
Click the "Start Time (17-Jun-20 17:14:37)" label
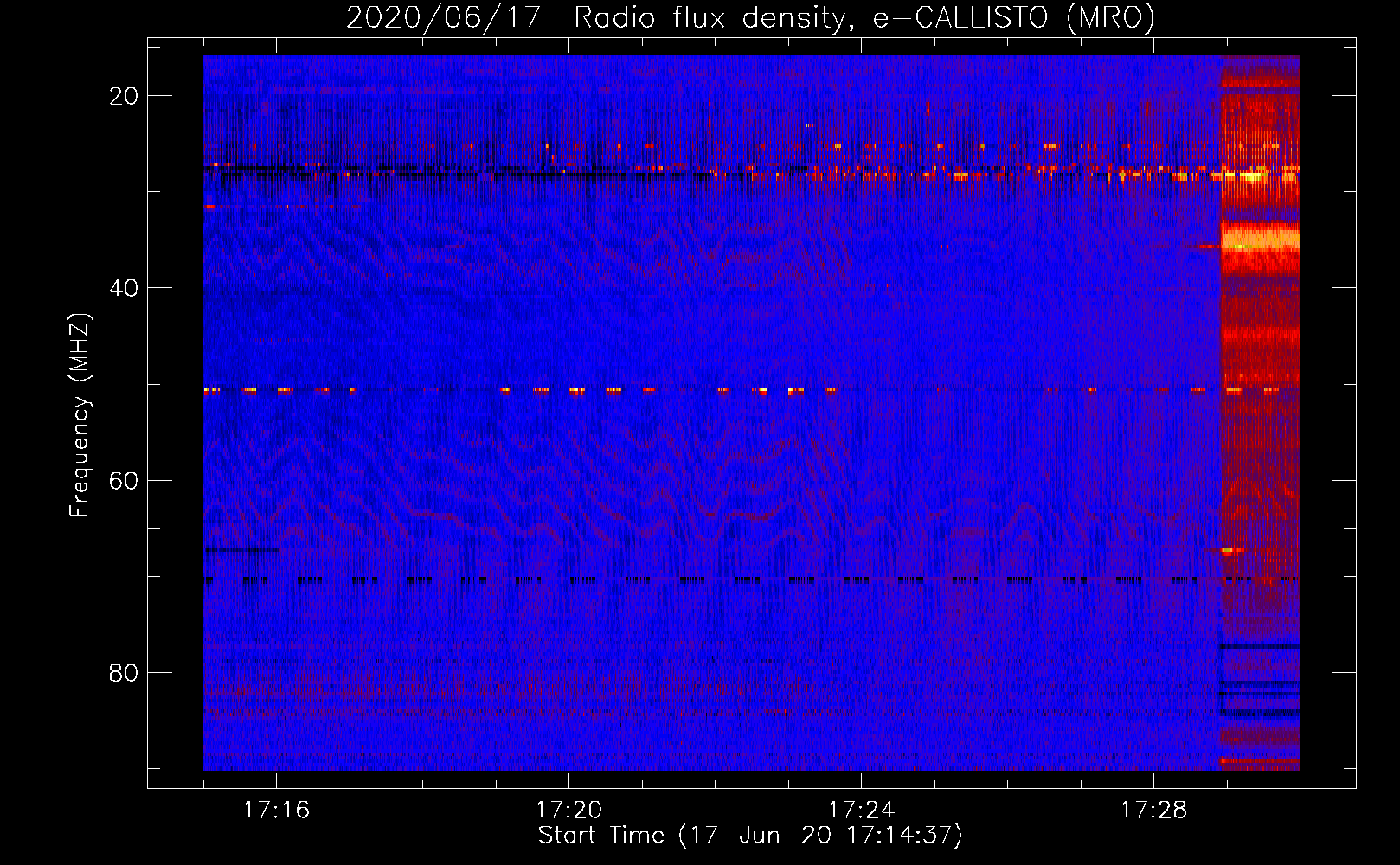click(x=750, y=836)
